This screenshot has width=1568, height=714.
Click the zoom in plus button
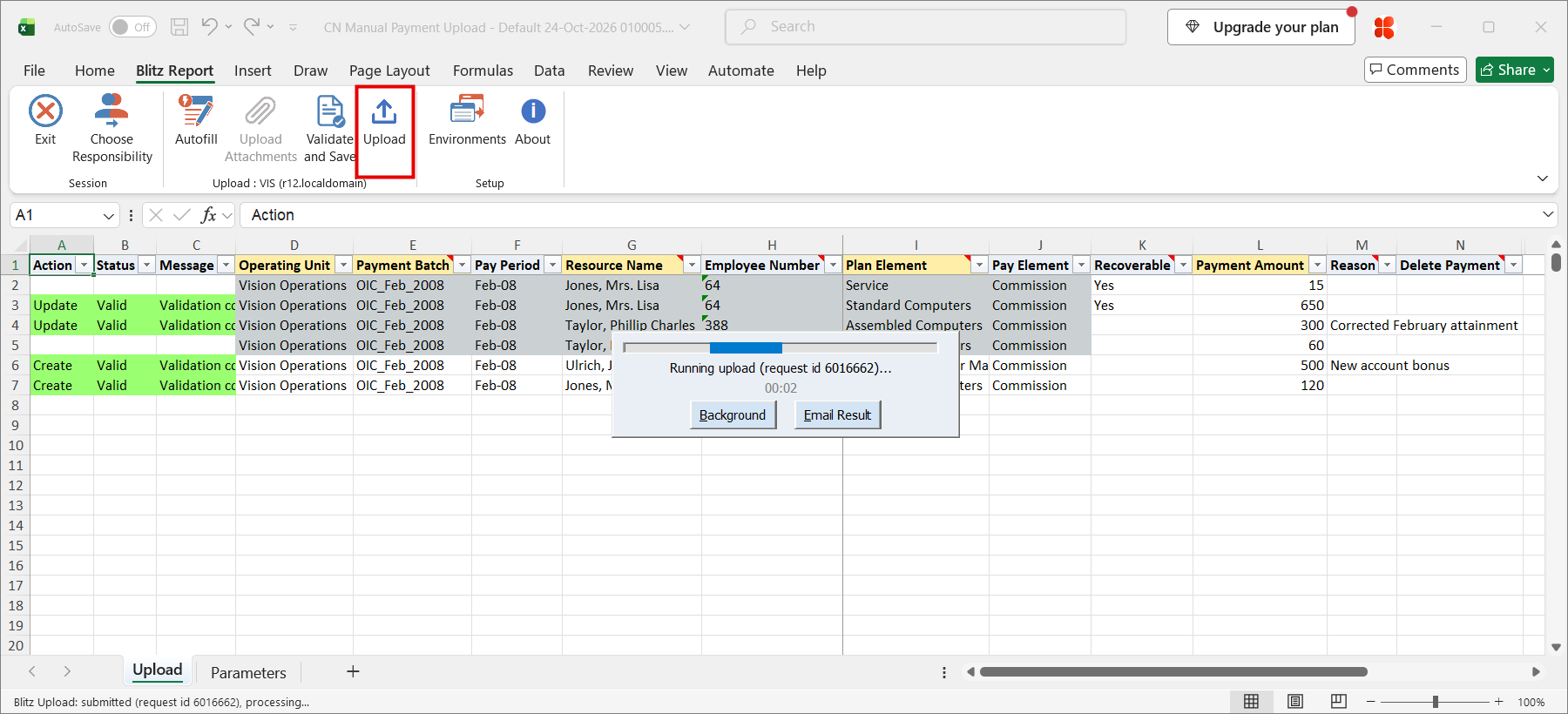1498,702
